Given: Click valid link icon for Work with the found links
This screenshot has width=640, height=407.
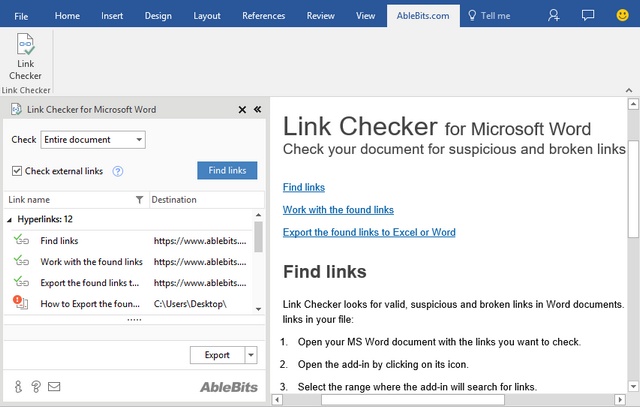Looking at the screenshot, I should 21,261.
